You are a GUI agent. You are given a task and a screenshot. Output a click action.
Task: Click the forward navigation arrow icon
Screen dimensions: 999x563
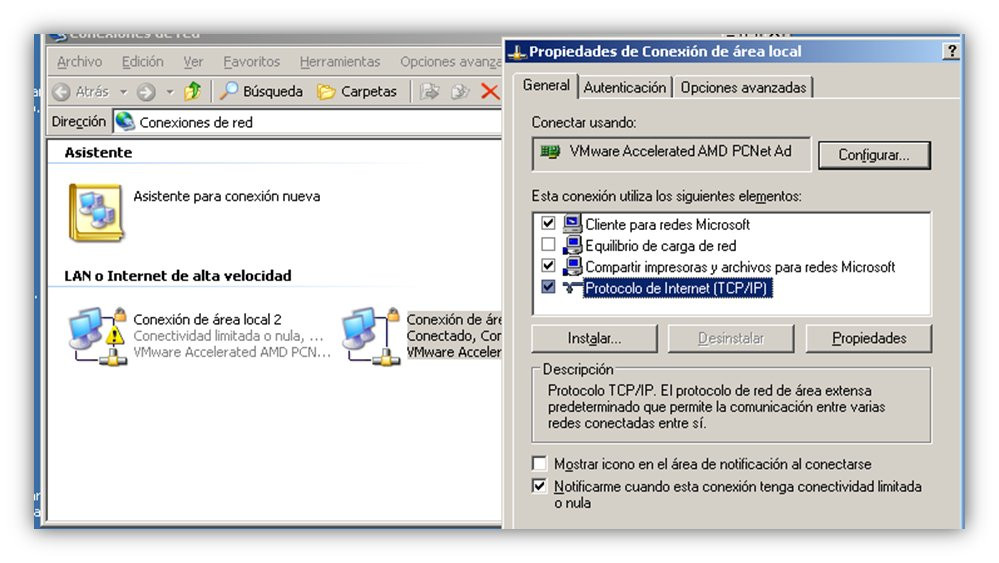pos(146,92)
